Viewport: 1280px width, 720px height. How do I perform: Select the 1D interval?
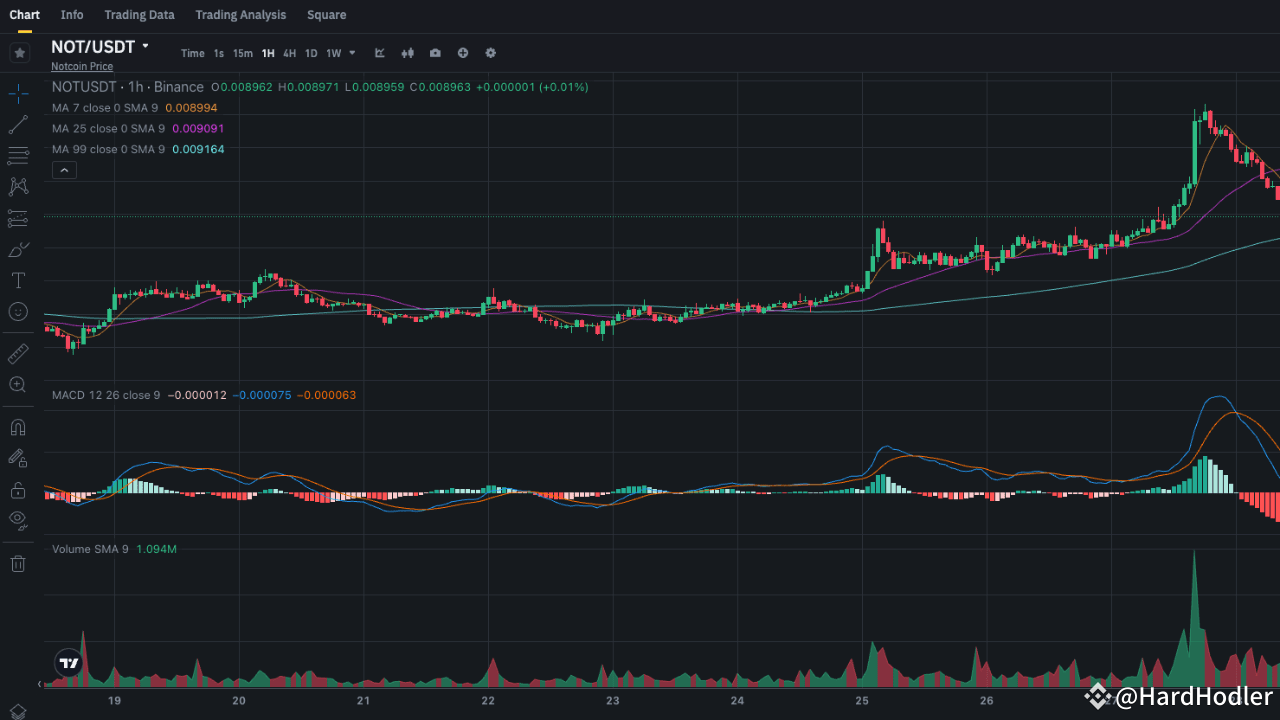coord(311,53)
